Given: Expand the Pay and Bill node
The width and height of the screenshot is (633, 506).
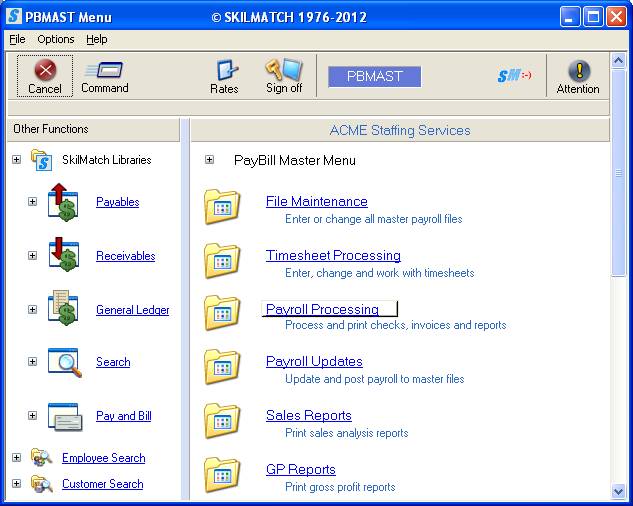Looking at the screenshot, I should pyautogui.click(x=32, y=416).
